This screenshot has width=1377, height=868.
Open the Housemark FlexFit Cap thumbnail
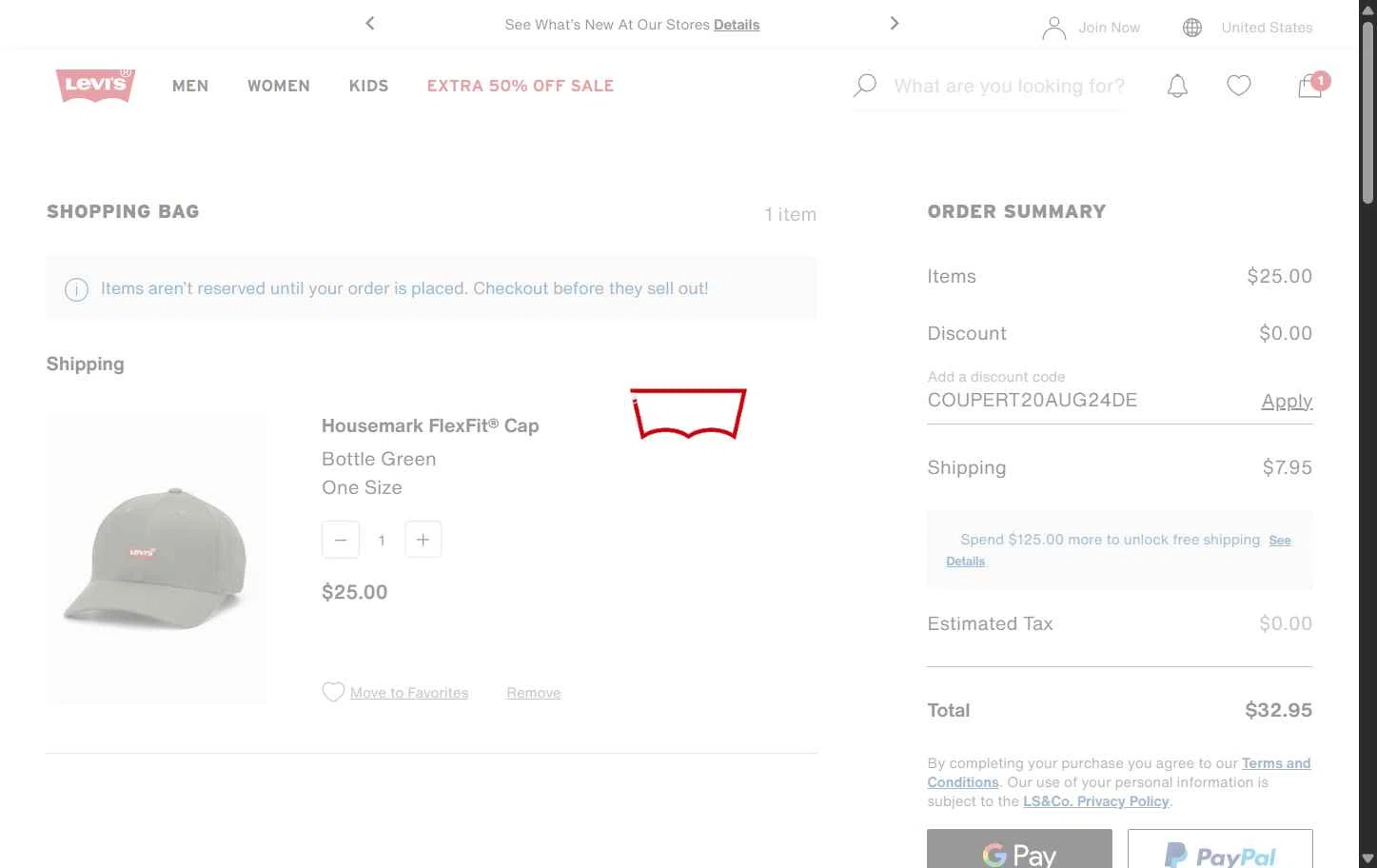click(156, 558)
